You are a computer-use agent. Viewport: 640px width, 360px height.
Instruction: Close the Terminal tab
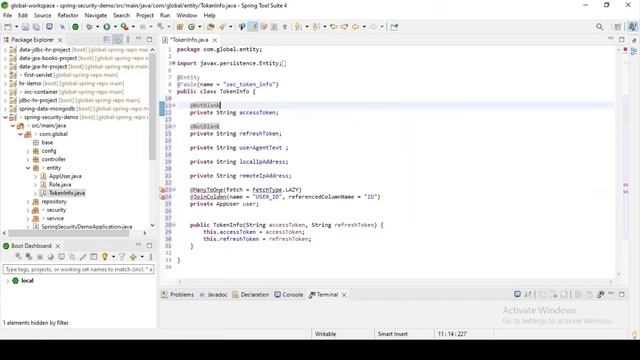[x=344, y=295]
